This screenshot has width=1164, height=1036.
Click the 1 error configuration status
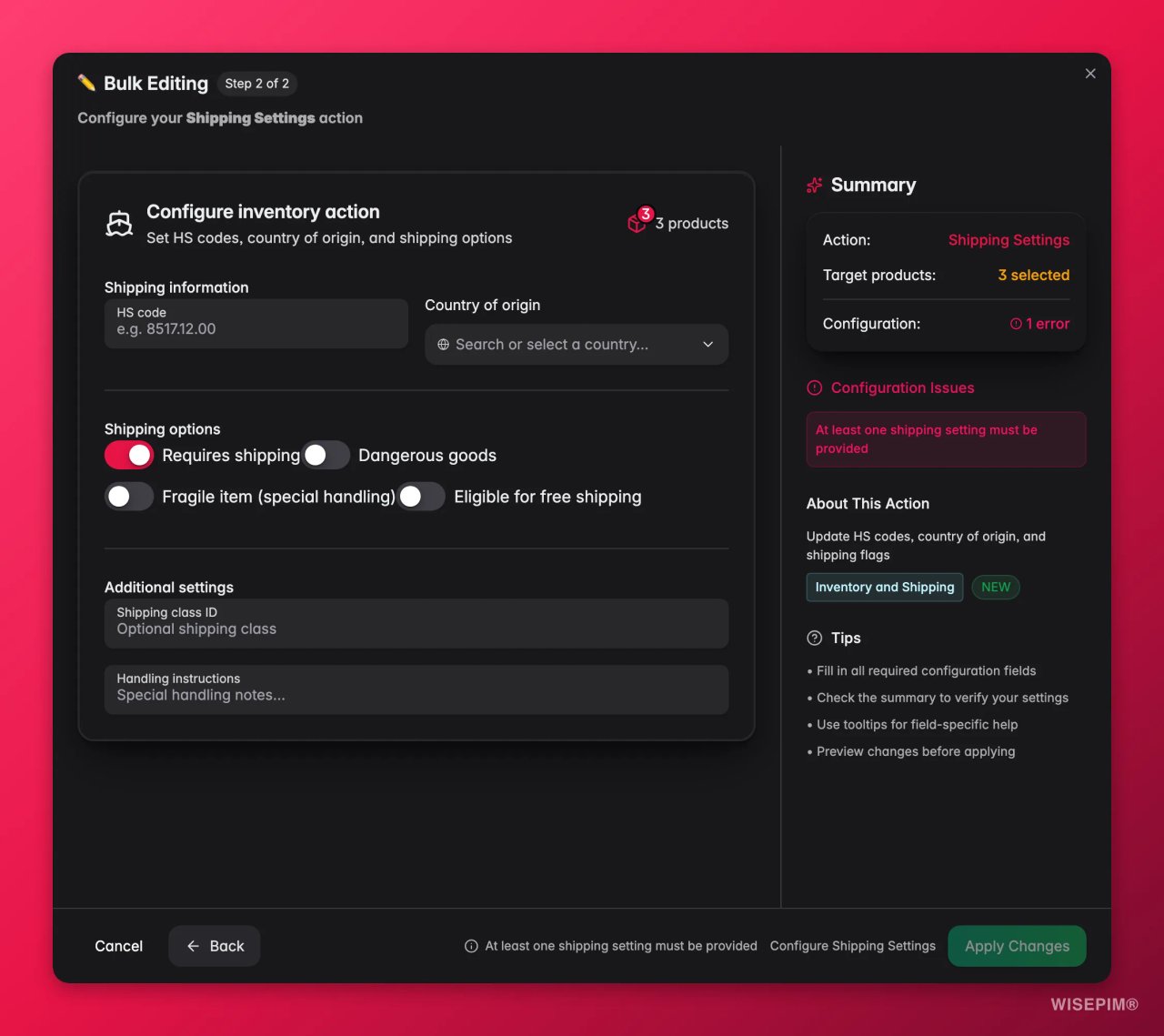click(x=1039, y=324)
